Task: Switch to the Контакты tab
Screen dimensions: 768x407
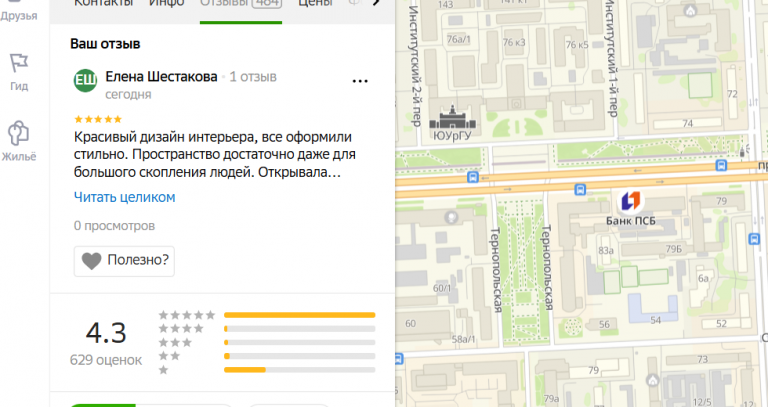Action: pos(104,4)
